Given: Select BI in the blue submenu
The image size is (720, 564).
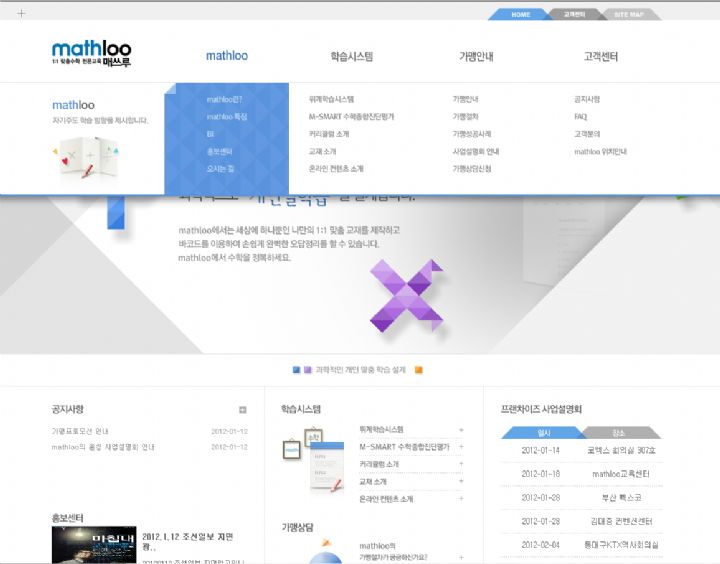Looking at the screenshot, I should [x=210, y=134].
